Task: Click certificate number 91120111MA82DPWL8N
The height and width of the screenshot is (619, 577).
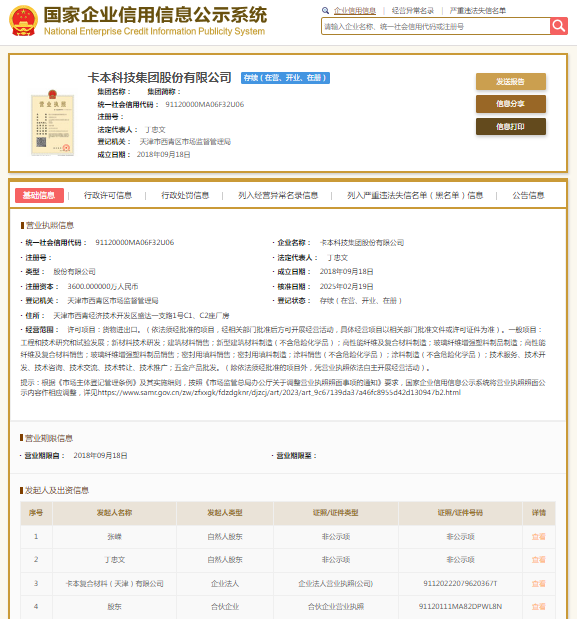Action: click(x=460, y=606)
